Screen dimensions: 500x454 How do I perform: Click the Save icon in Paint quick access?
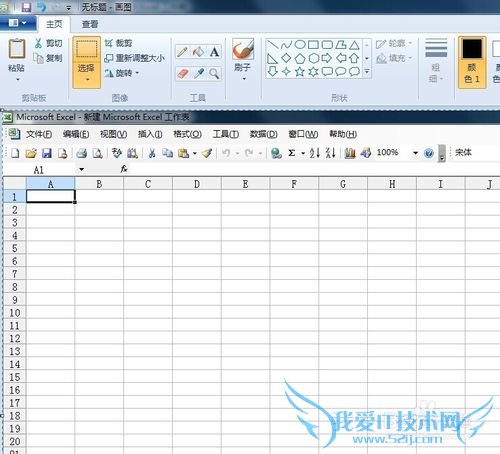(26, 7)
